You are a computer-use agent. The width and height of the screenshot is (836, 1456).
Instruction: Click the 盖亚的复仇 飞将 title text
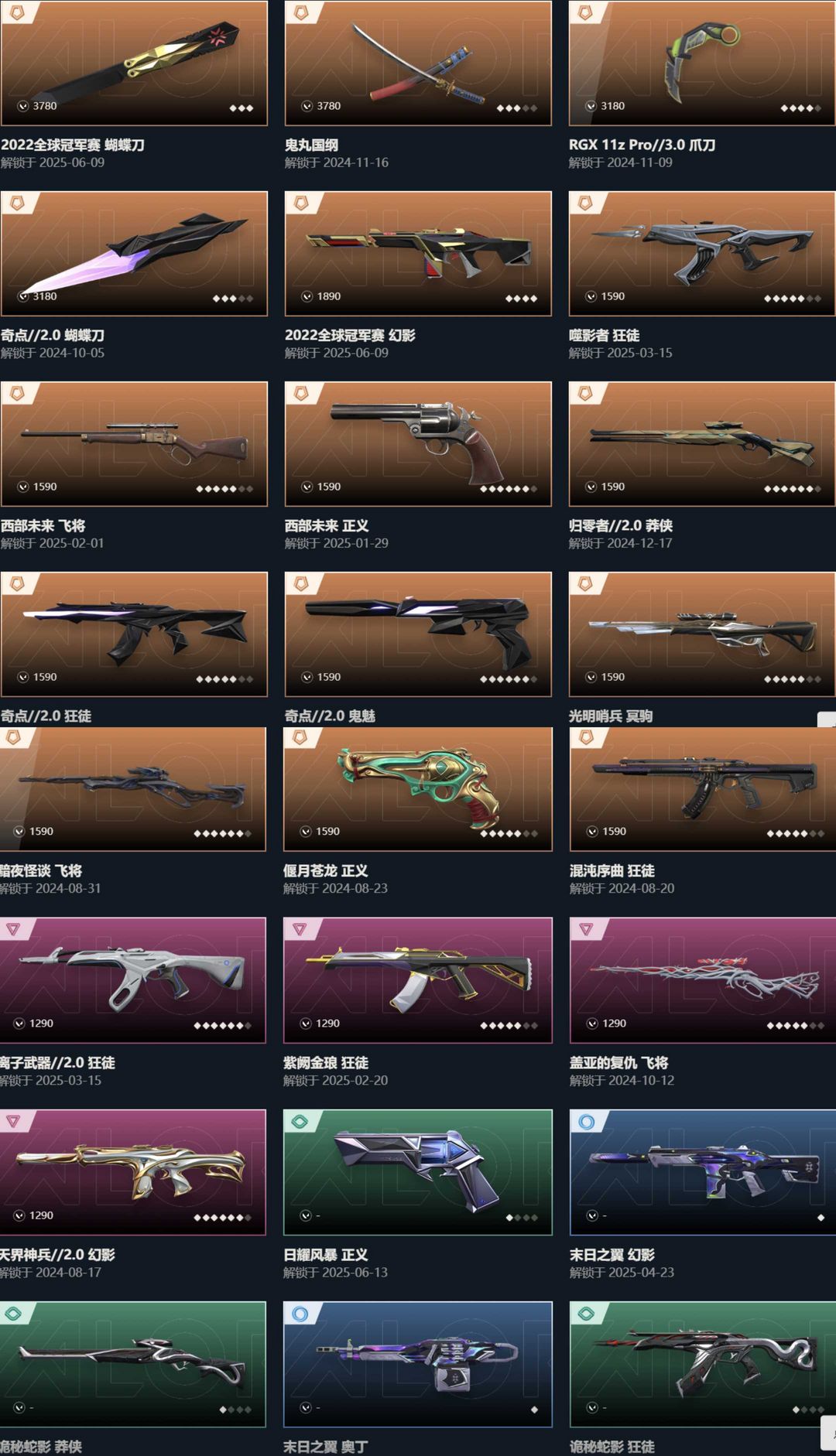point(619,1063)
